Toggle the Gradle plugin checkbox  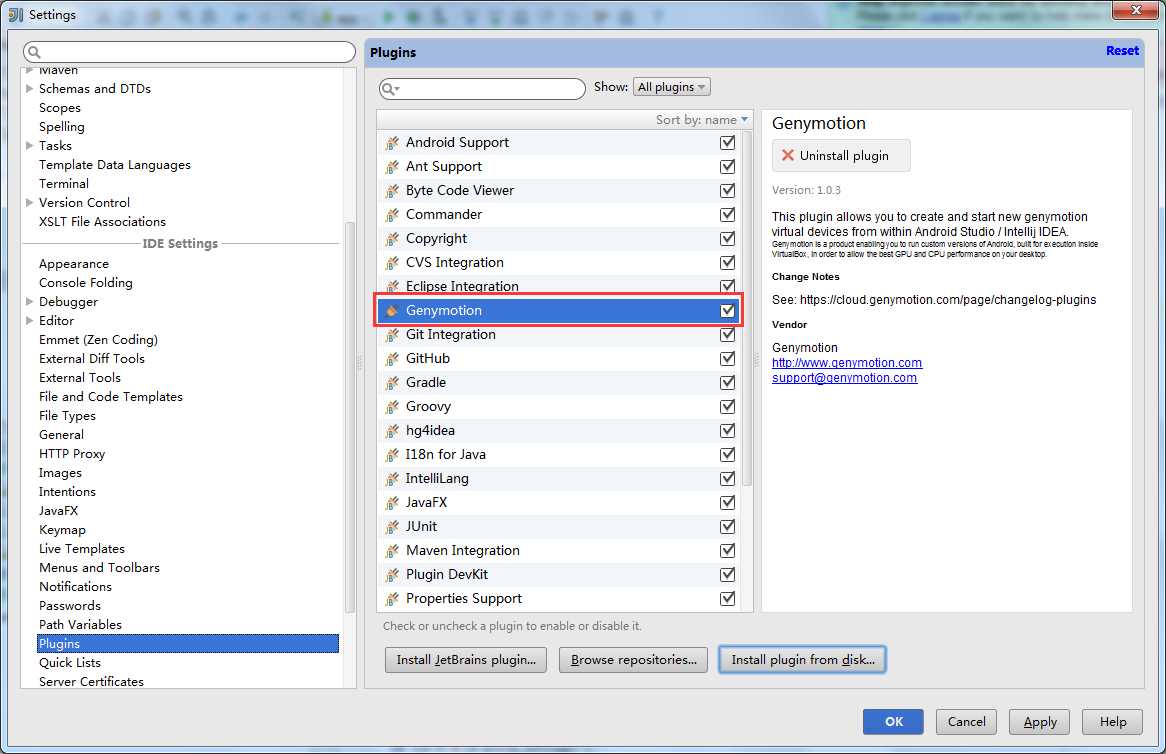727,382
